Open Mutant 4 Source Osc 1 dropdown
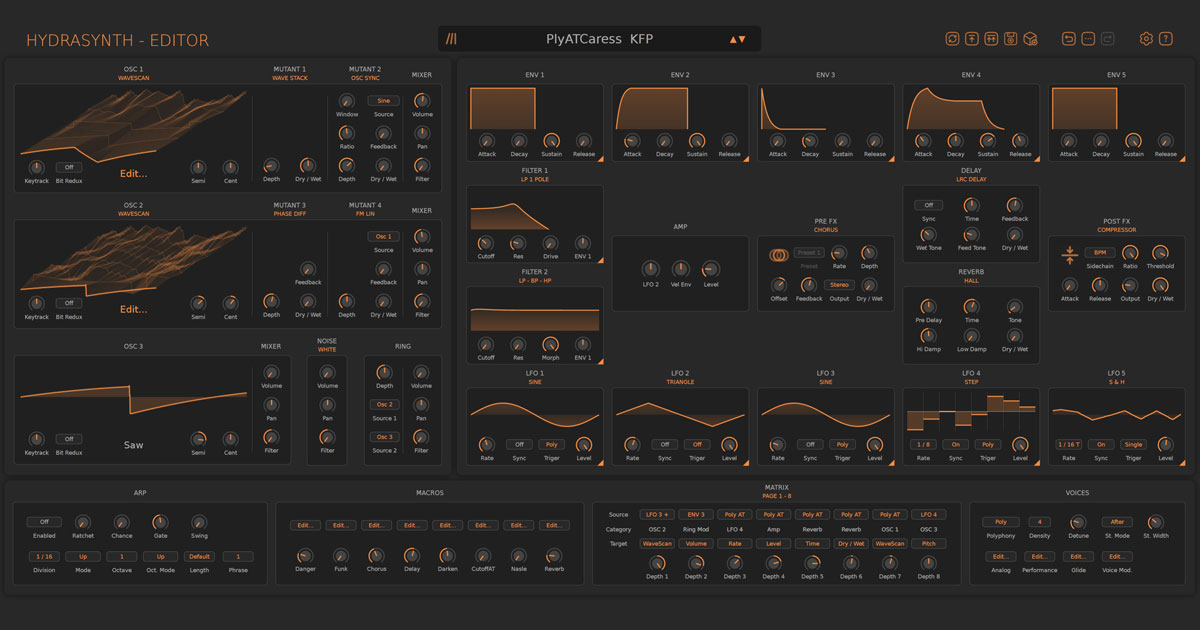Image resolution: width=1200 pixels, height=630 pixels. pyautogui.click(x=383, y=236)
